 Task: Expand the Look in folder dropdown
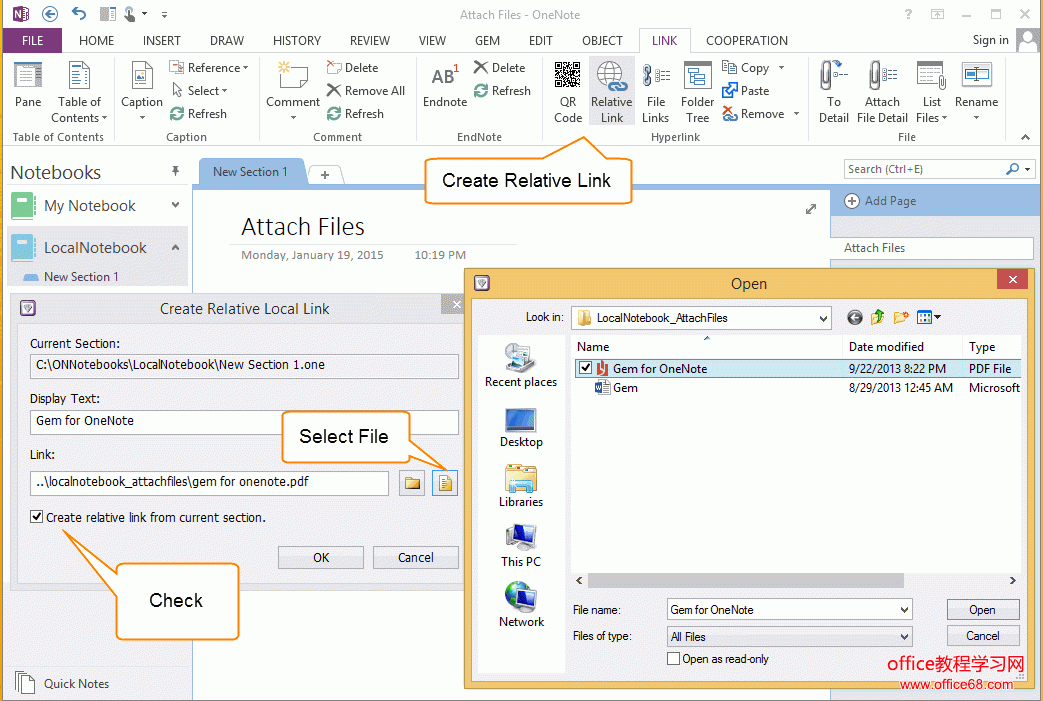coord(823,318)
